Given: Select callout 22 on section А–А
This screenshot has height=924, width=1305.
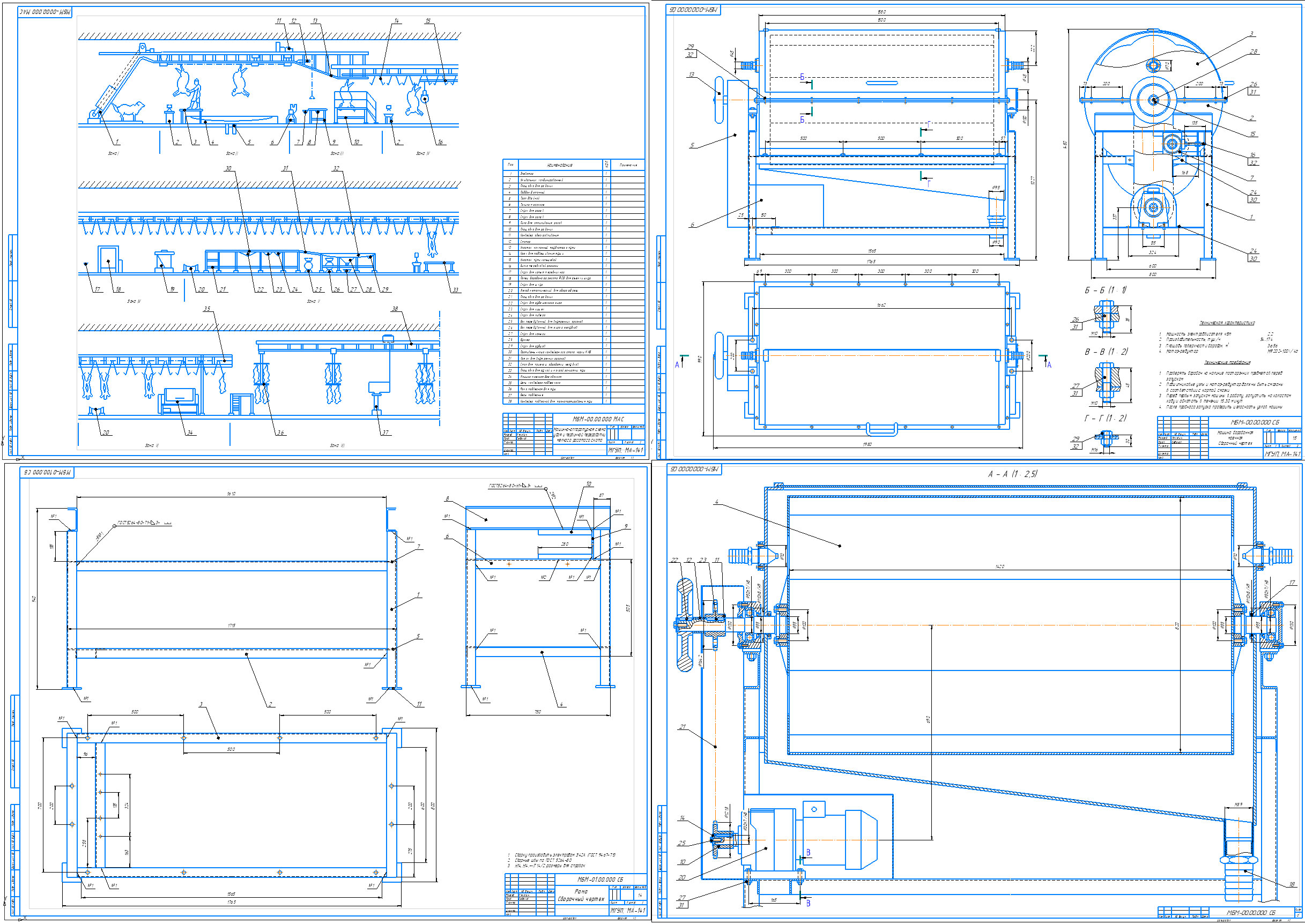Looking at the screenshot, I should tap(674, 561).
